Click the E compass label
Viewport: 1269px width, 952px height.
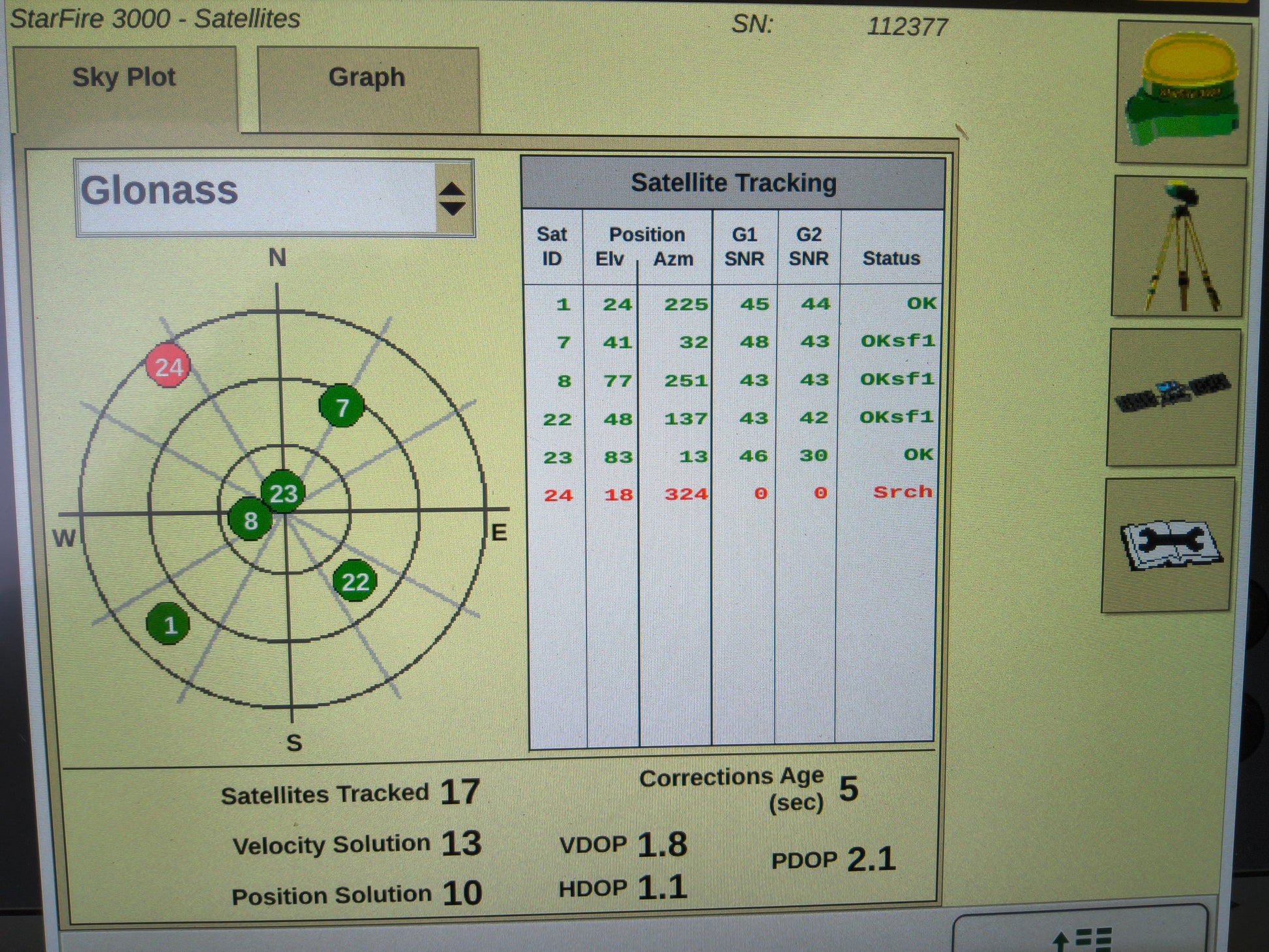tap(499, 533)
